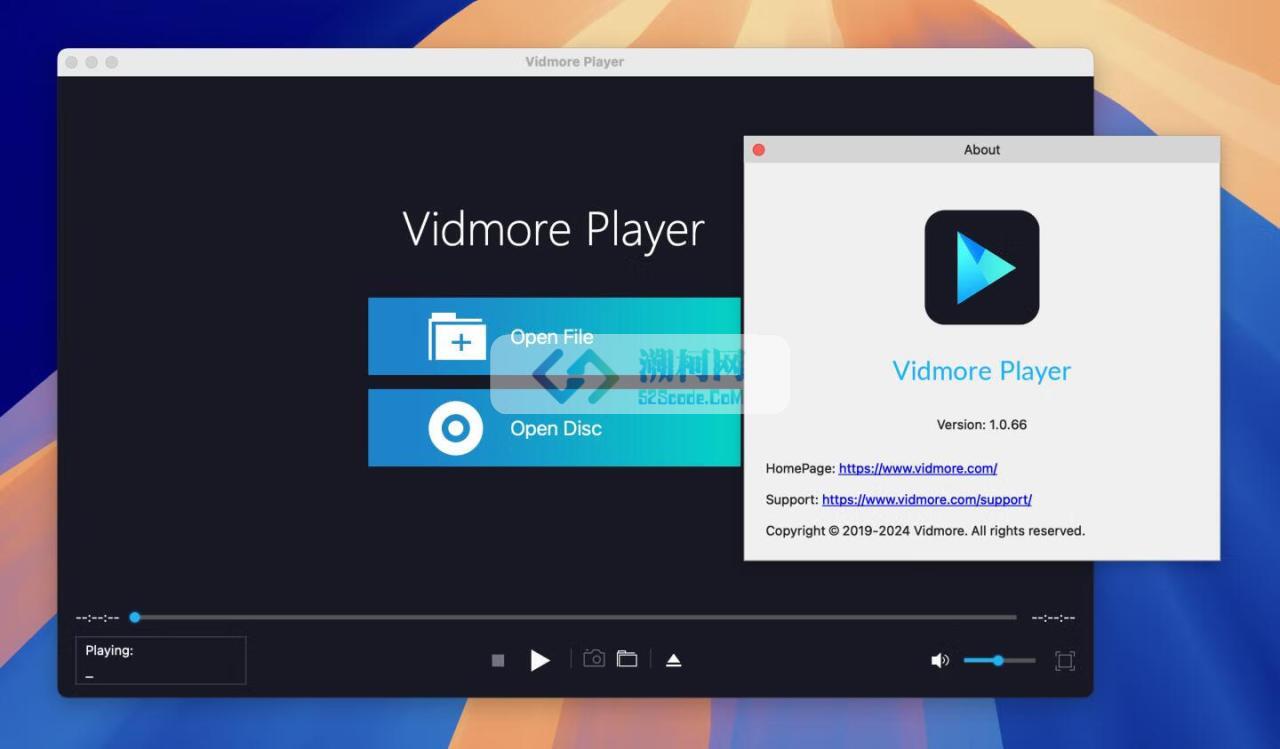Open the snapshot folder icon
1280x749 pixels.
tap(627, 659)
